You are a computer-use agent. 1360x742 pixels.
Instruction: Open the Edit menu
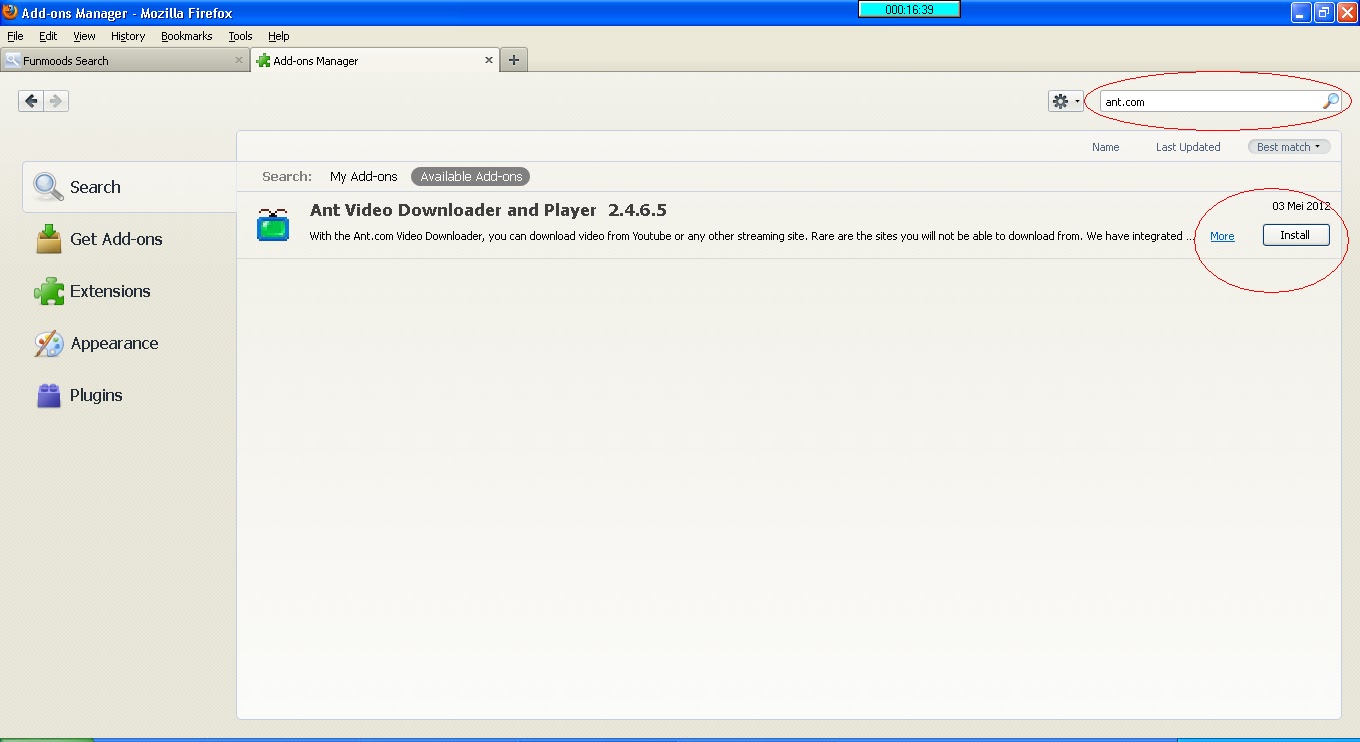click(x=48, y=36)
